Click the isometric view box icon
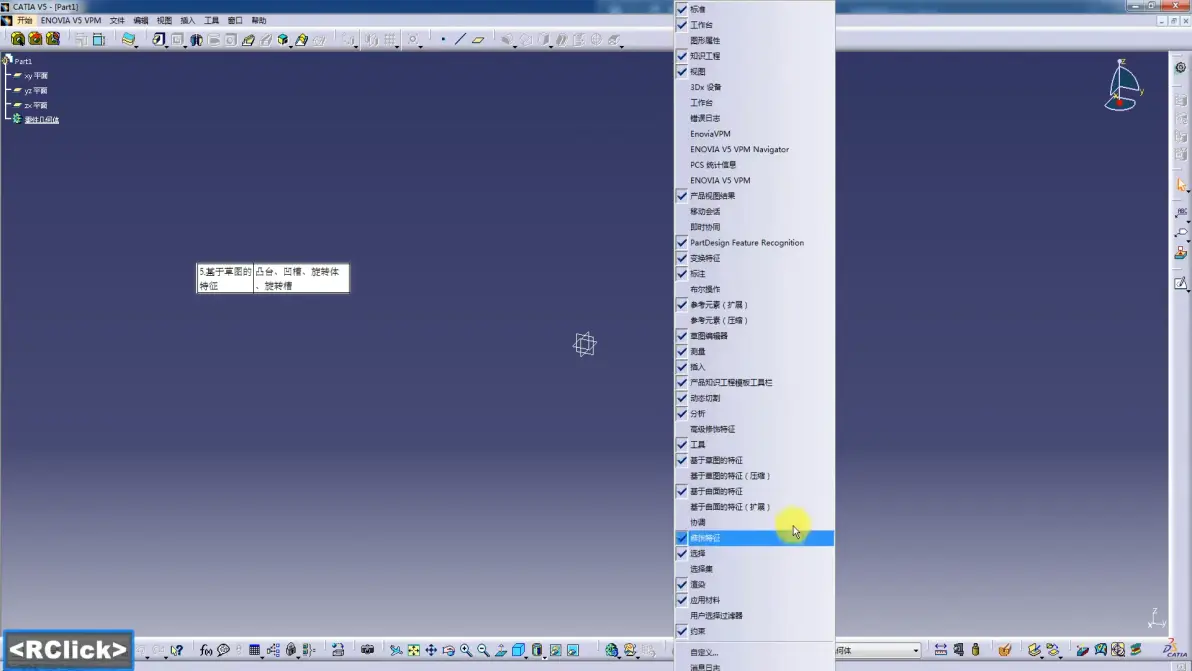The image size is (1192, 671). tap(518, 650)
